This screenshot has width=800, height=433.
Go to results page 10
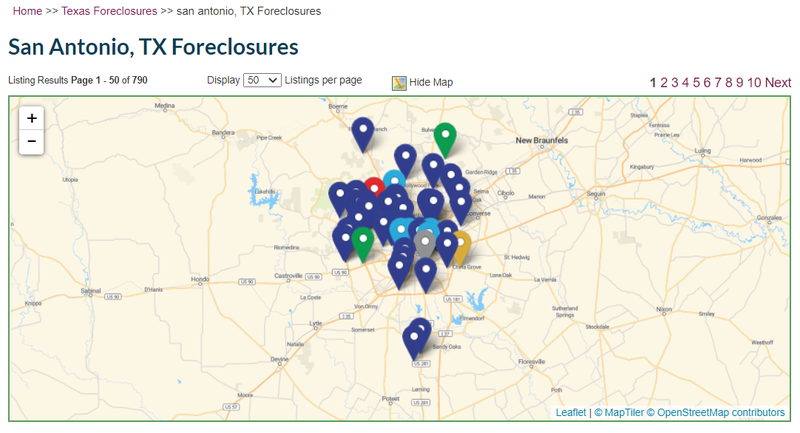coord(754,83)
